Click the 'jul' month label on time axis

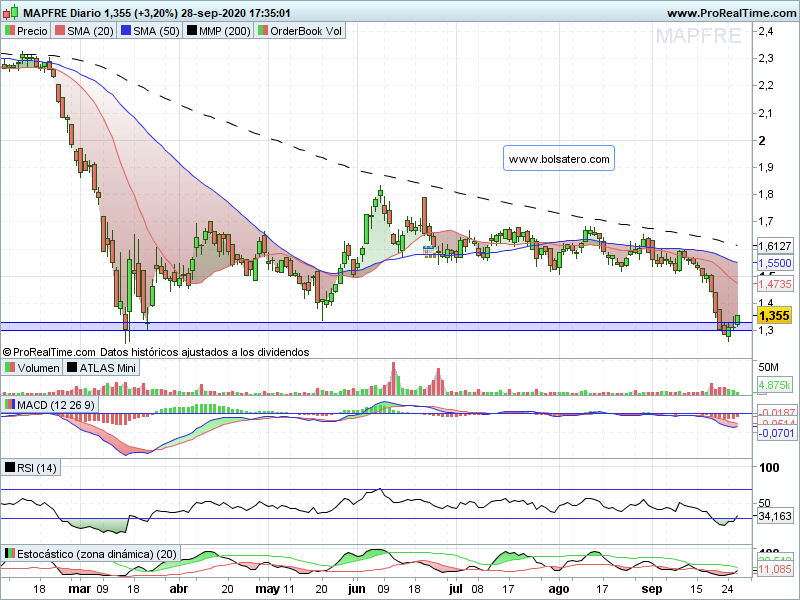tap(456, 589)
